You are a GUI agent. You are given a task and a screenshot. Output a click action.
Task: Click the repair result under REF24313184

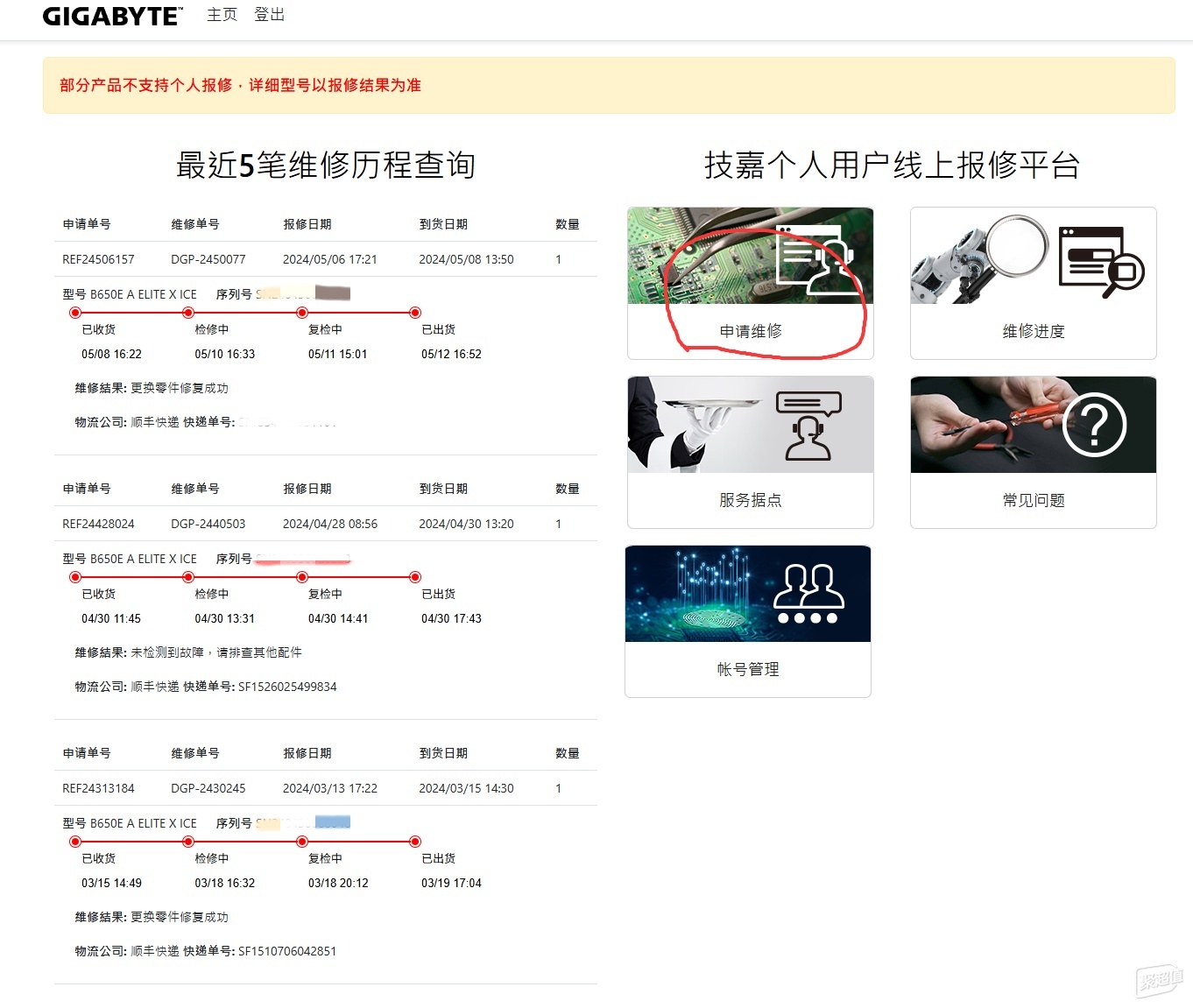(180, 917)
